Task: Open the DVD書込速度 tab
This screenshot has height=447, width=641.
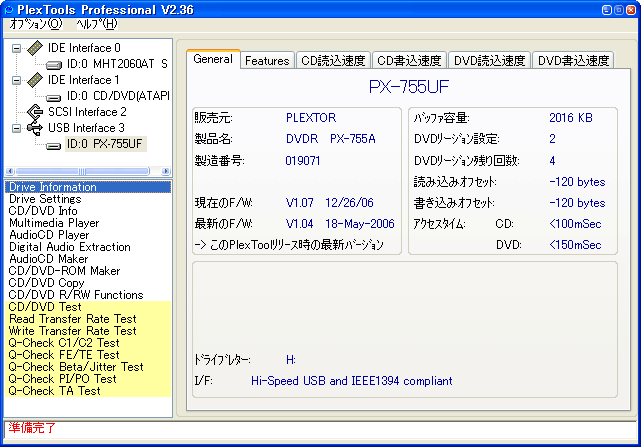Action: pos(573,61)
